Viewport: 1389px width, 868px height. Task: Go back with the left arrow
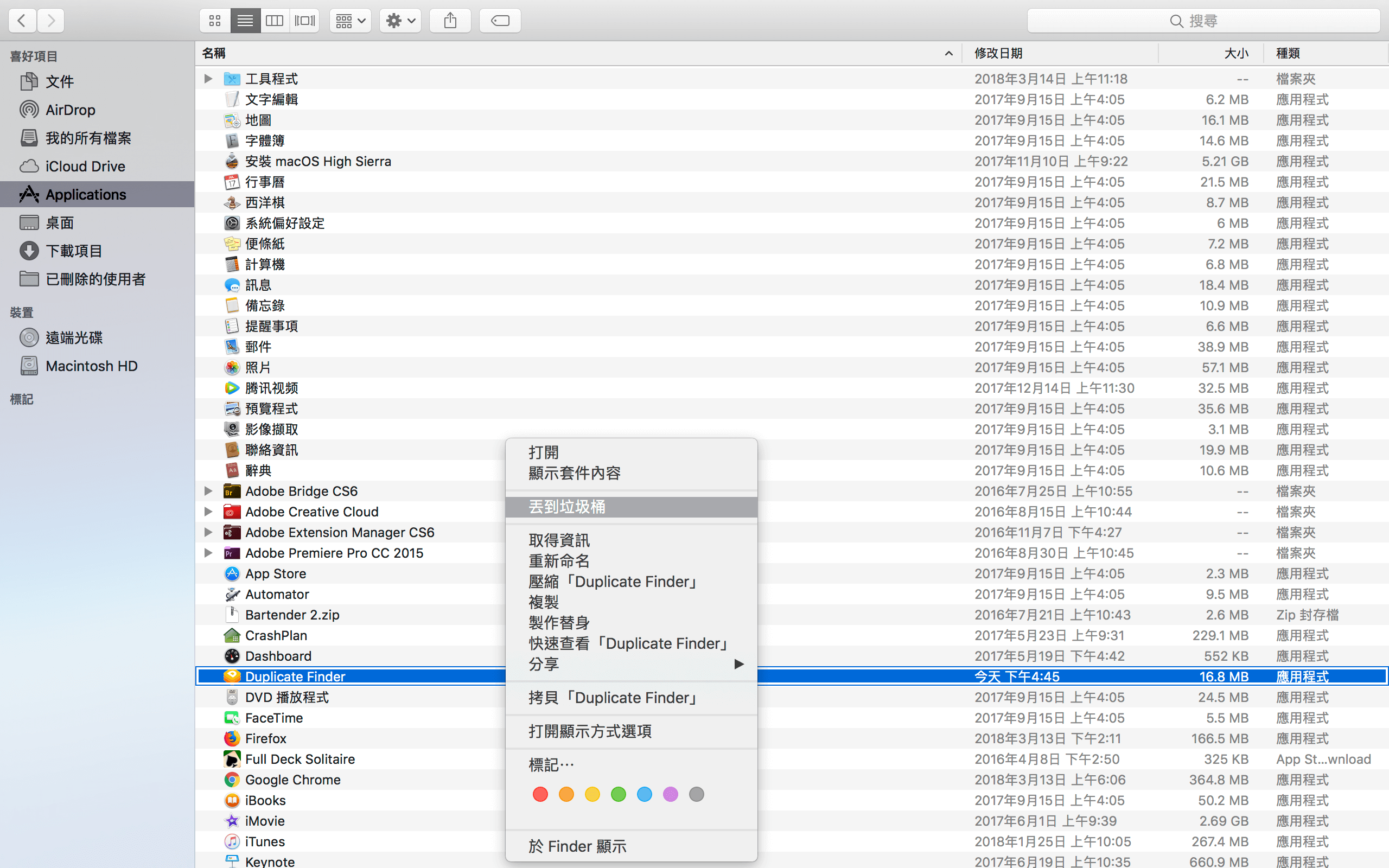22,21
